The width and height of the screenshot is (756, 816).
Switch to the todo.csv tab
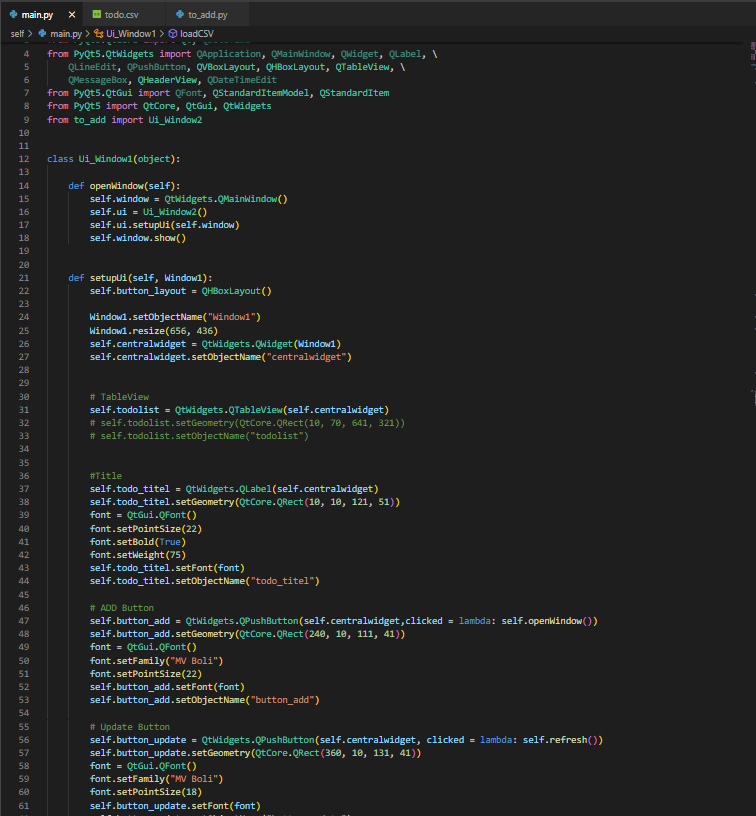pos(120,15)
